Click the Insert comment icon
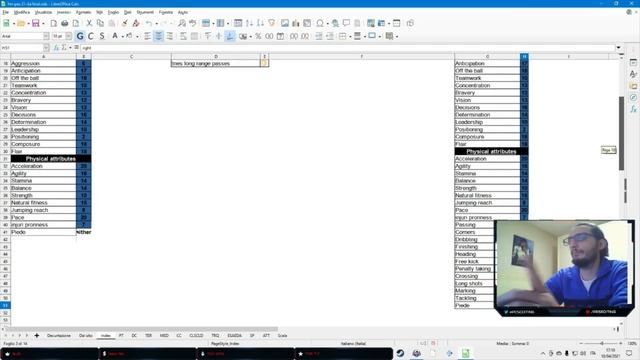640x360 pixels. [x=346, y=23]
